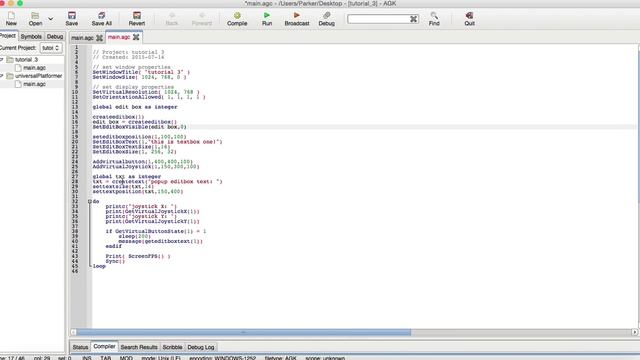Viewport: 640px width, 360px height.
Task: Click the 'loop' keyword line
Action: click(99, 266)
